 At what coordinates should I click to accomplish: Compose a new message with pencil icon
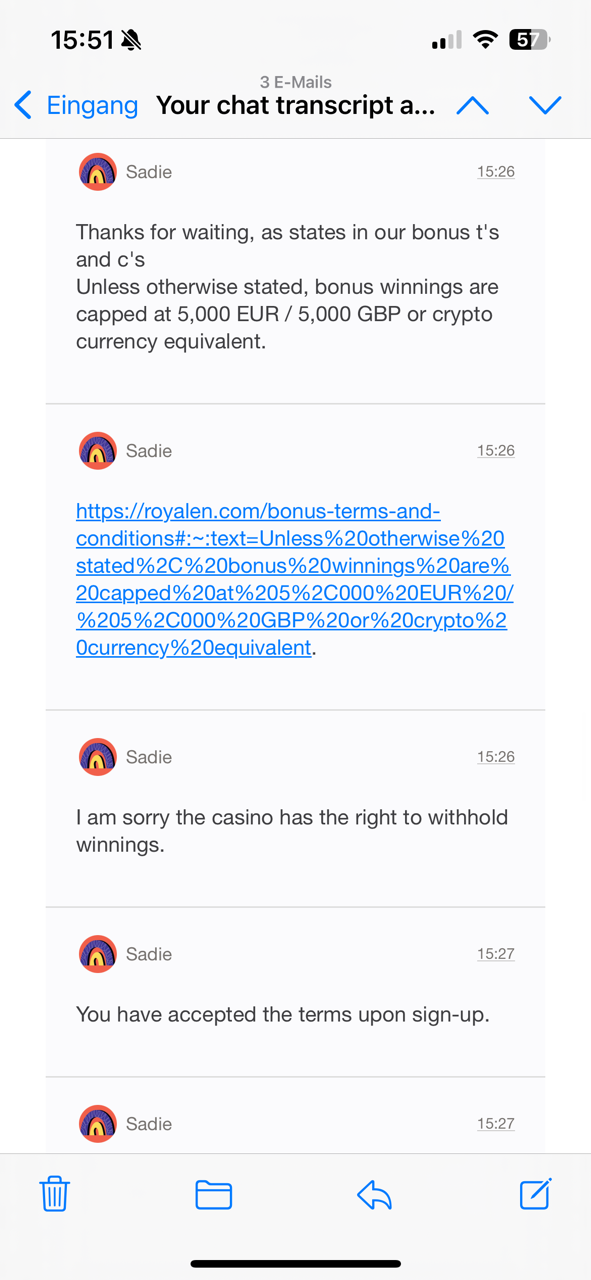point(535,1193)
